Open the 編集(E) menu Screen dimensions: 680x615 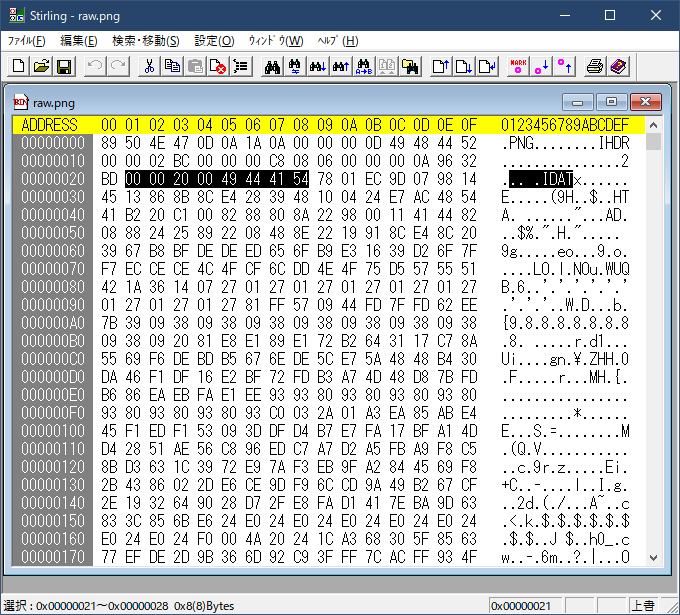(79, 41)
